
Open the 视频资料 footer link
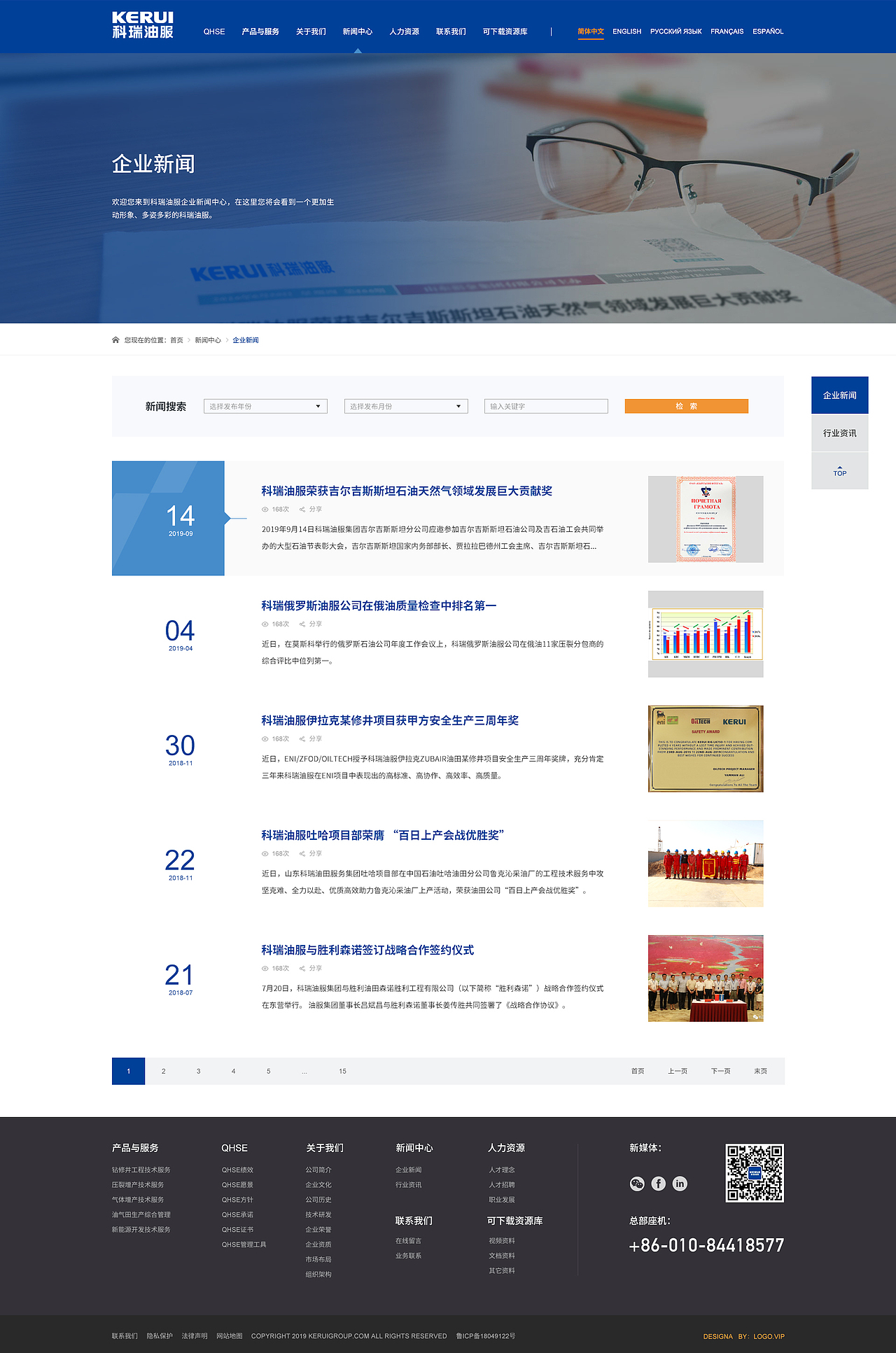[x=502, y=1241]
